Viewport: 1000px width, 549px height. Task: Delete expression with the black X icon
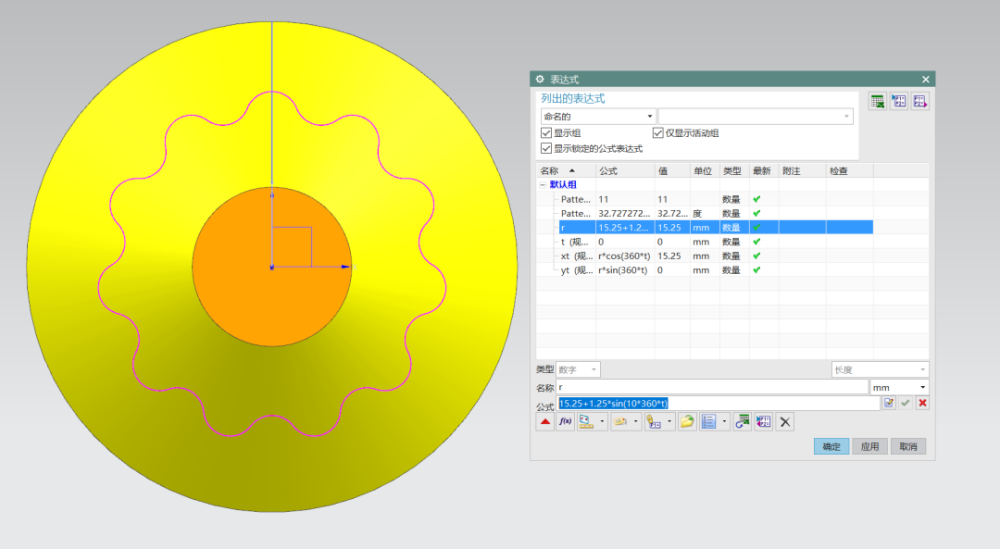pos(785,422)
